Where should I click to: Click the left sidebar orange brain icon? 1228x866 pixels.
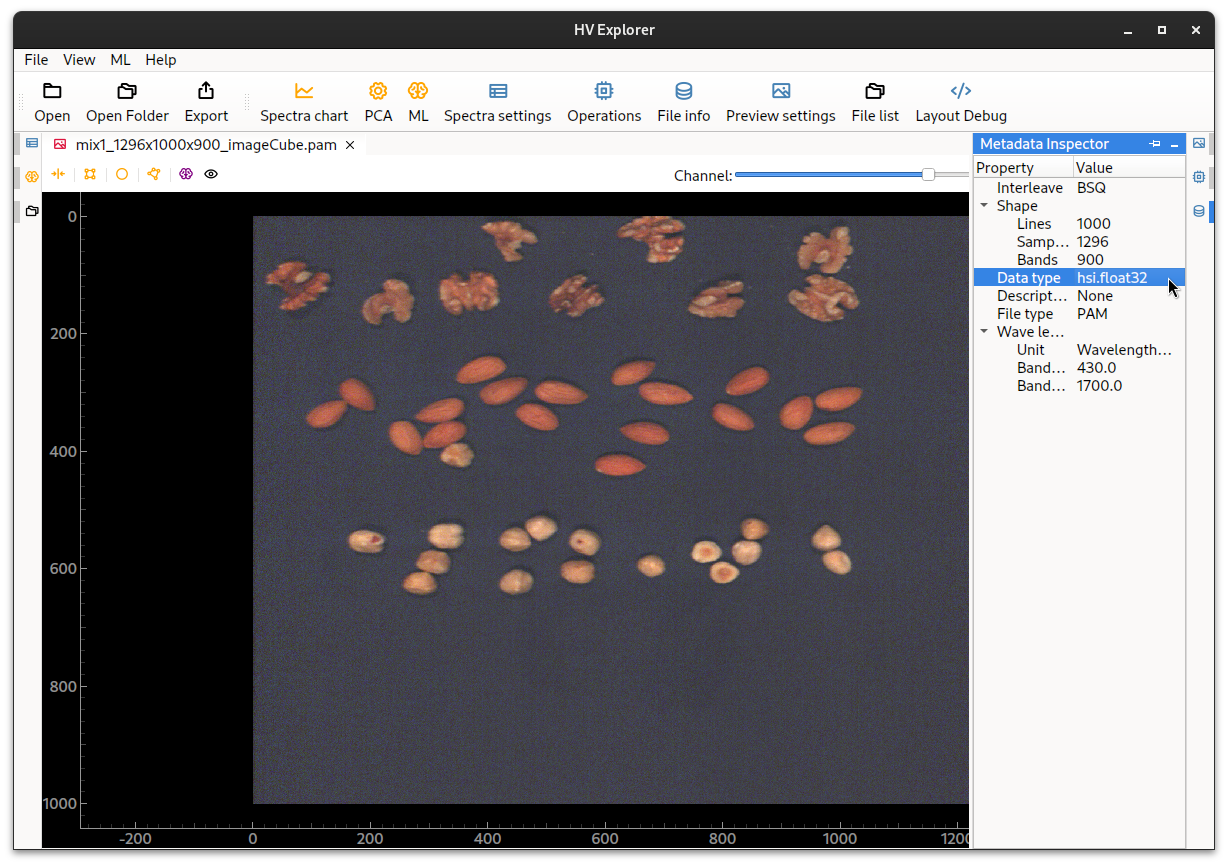pos(32,177)
